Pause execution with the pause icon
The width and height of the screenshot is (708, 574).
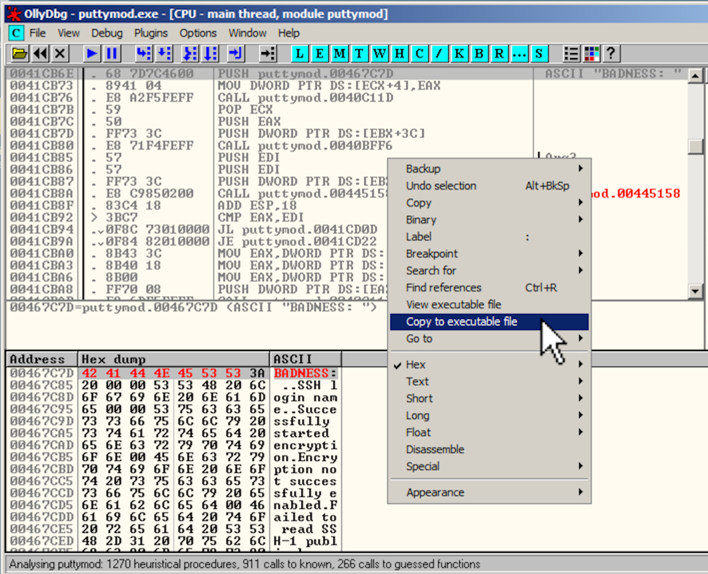pos(112,53)
